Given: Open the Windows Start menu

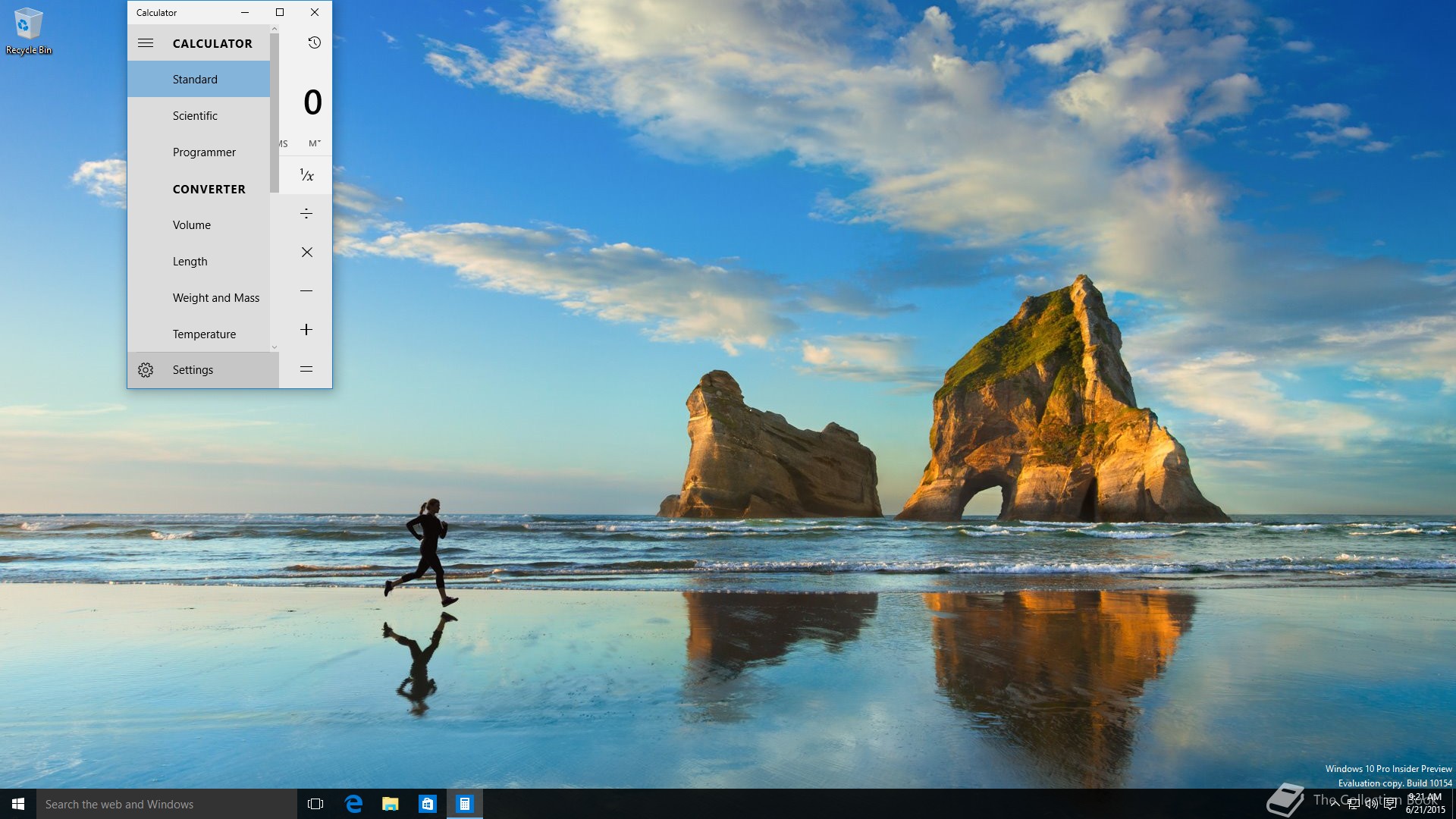Looking at the screenshot, I should pos(18,804).
